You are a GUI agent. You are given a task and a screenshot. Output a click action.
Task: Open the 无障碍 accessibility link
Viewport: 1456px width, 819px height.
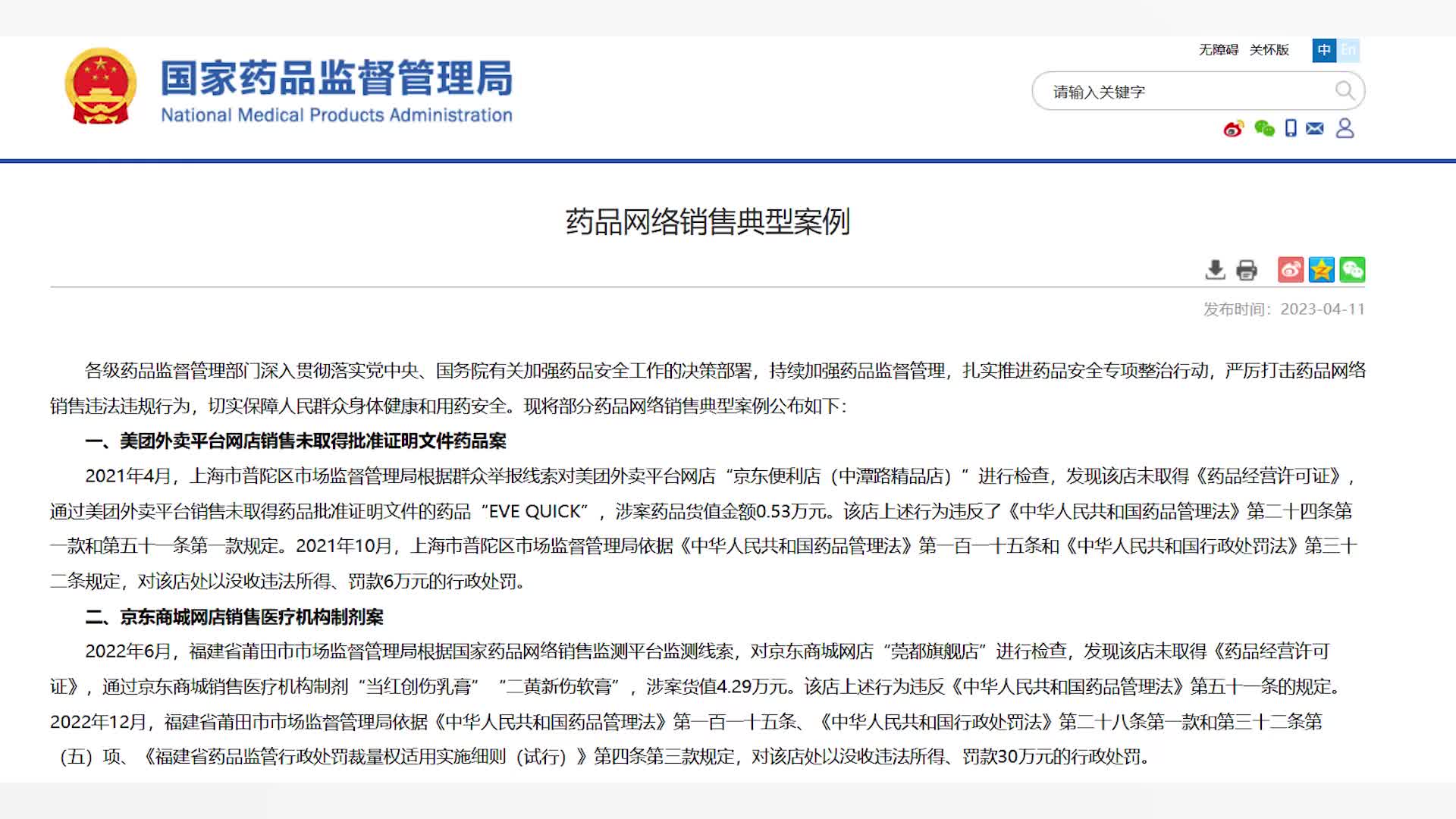pos(1218,50)
